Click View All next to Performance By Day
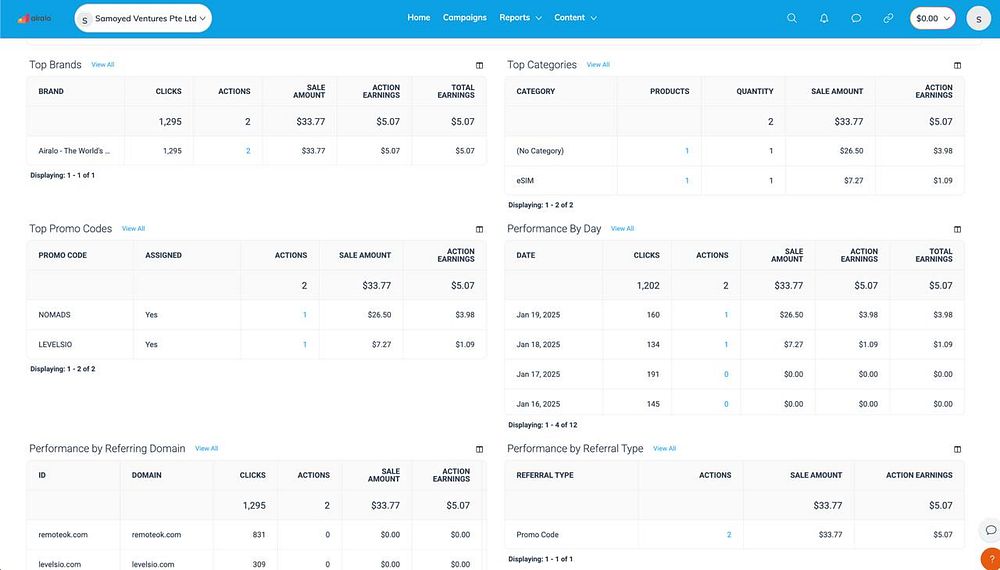The image size is (1000, 570). point(622,229)
